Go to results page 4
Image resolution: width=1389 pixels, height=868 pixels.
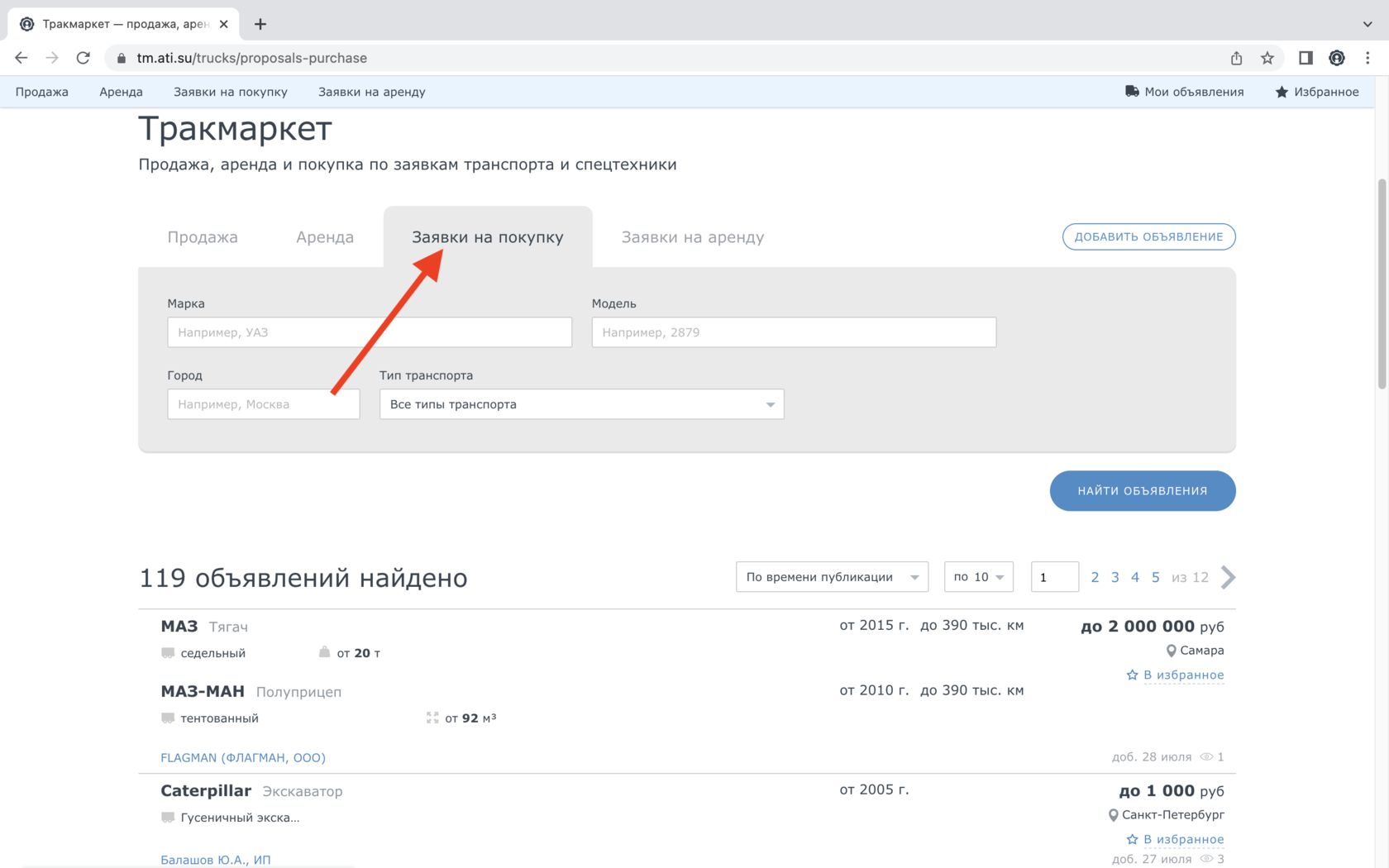point(1135,577)
